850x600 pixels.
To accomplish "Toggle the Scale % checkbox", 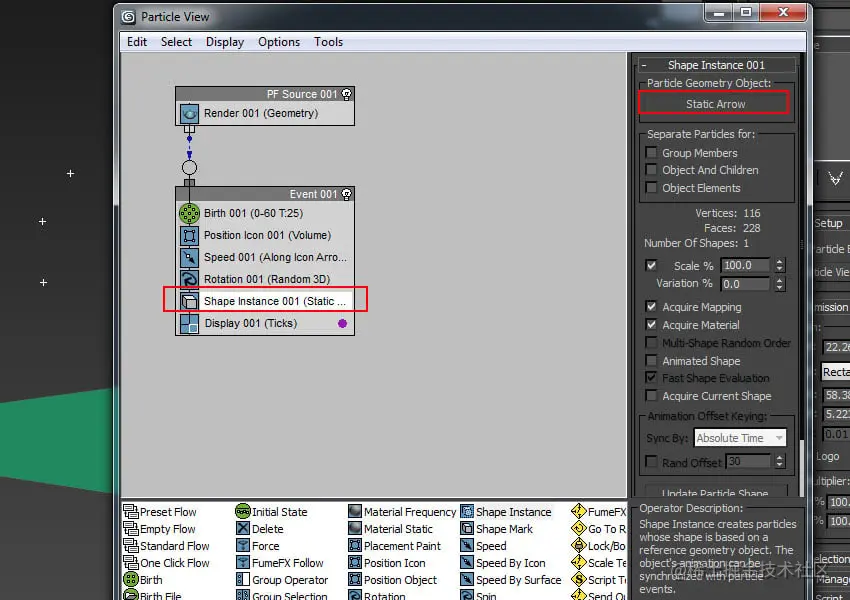I will tap(652, 266).
